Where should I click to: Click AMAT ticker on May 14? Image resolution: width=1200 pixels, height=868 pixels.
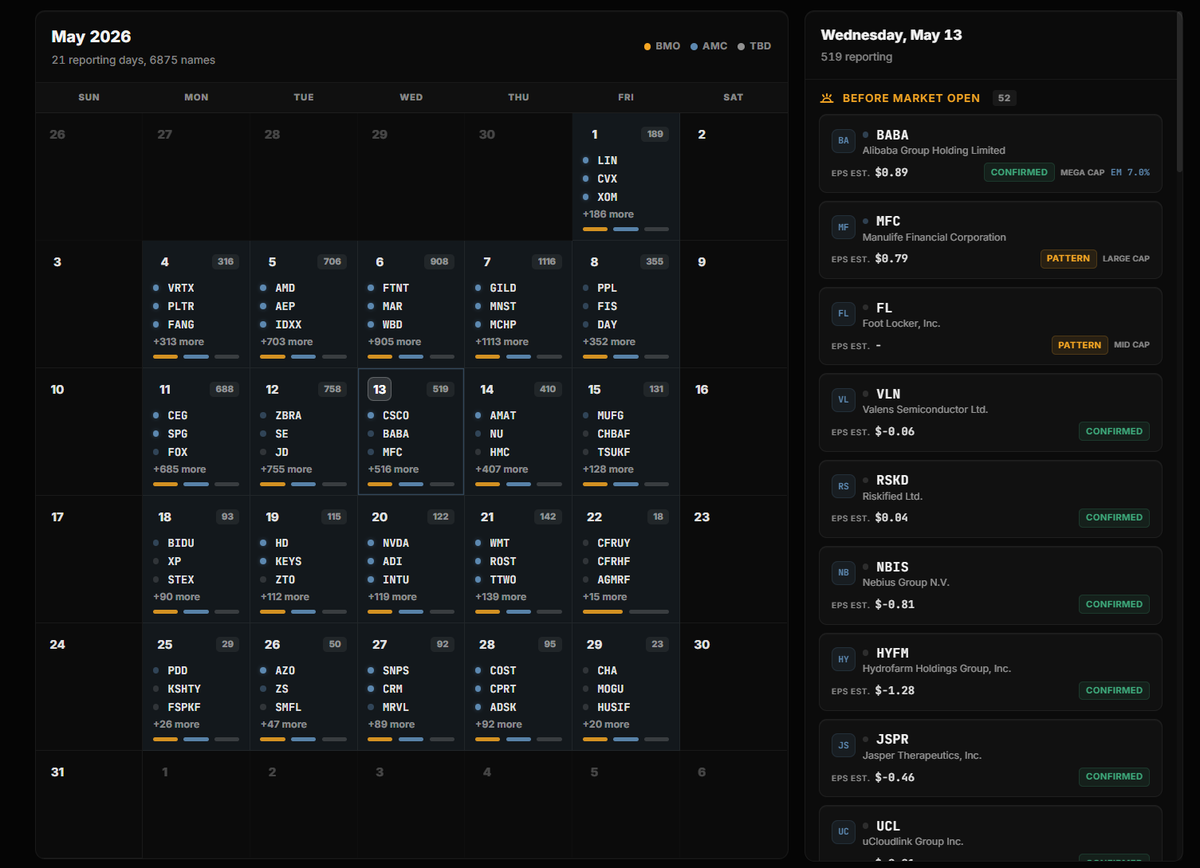(x=503, y=415)
